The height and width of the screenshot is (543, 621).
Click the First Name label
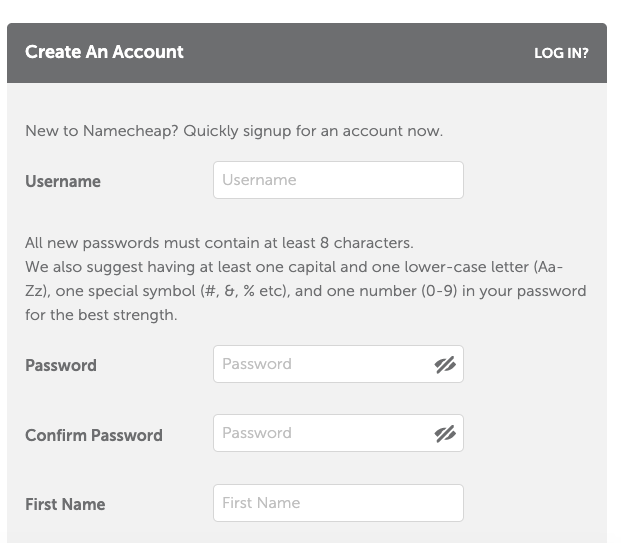[65, 505]
